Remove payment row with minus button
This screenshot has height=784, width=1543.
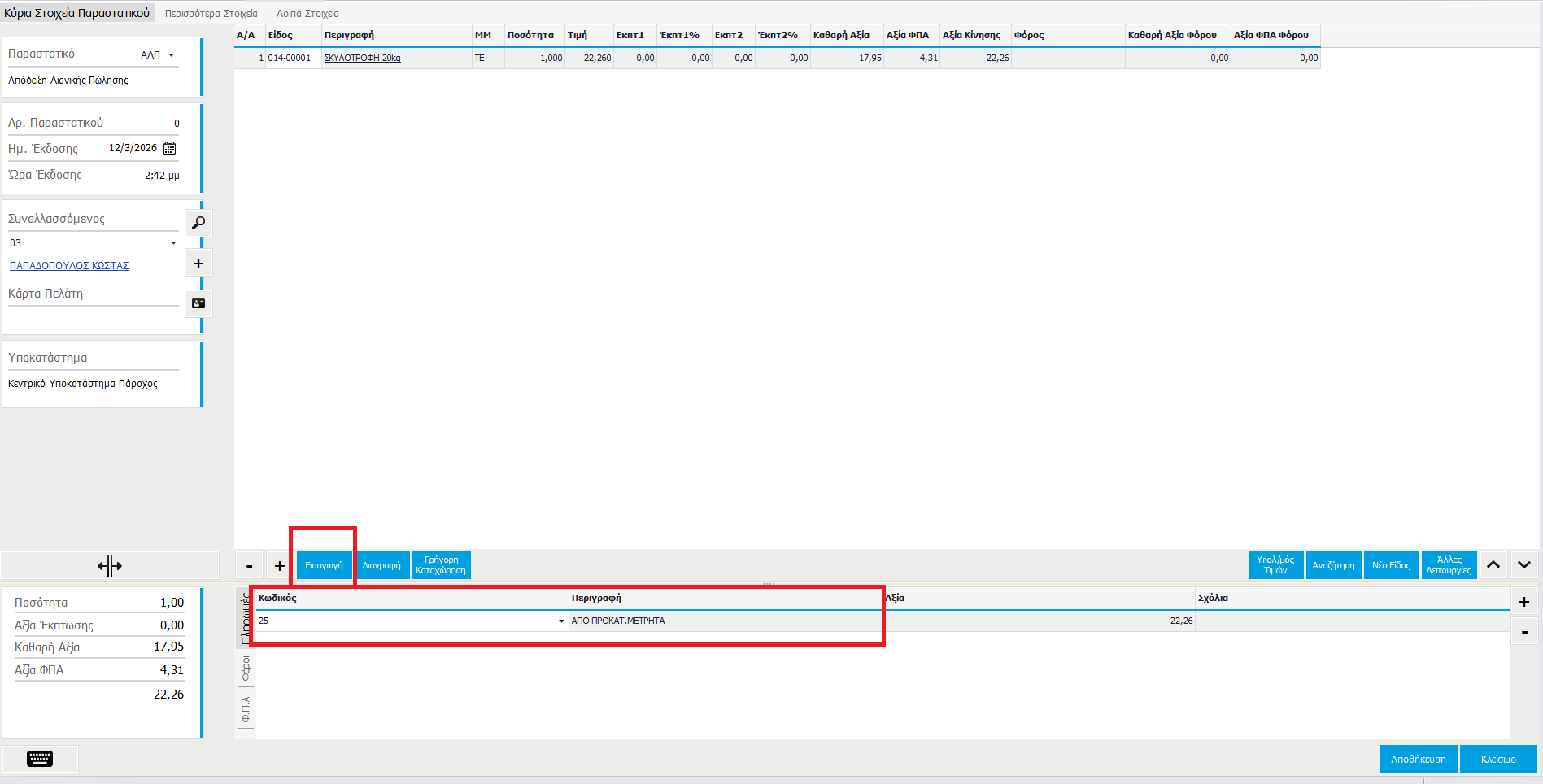coord(1523,632)
